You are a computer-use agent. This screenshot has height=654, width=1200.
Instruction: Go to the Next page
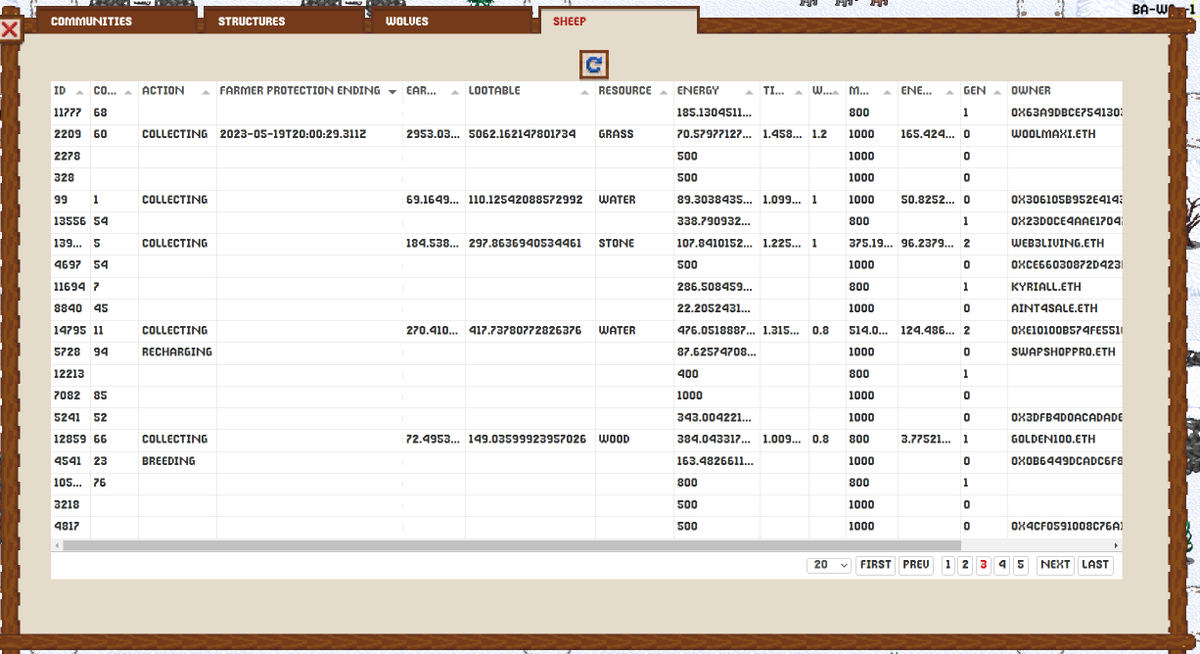tap(1055, 565)
